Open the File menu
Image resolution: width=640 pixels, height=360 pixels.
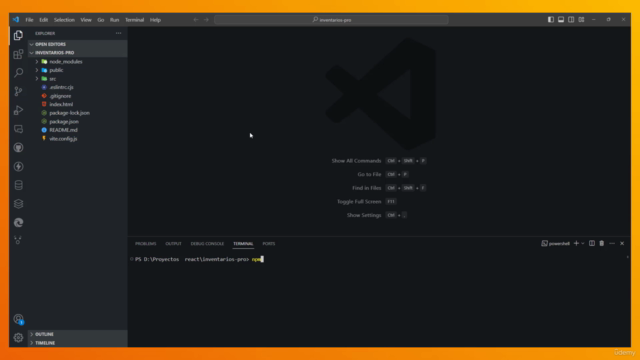29,20
